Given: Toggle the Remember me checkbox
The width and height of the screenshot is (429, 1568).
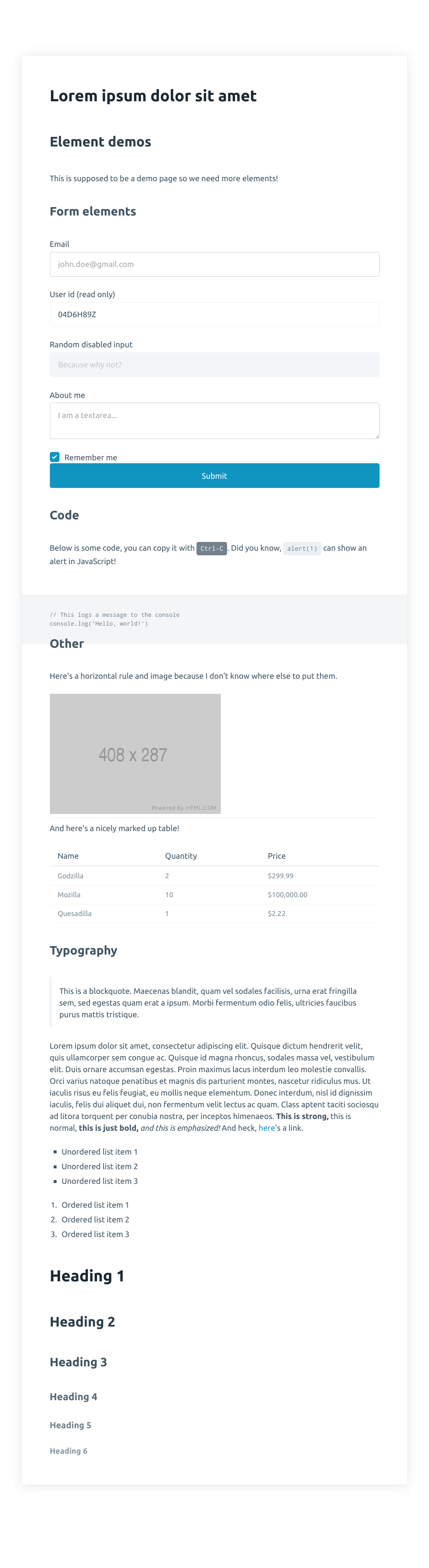Looking at the screenshot, I should click(55, 457).
